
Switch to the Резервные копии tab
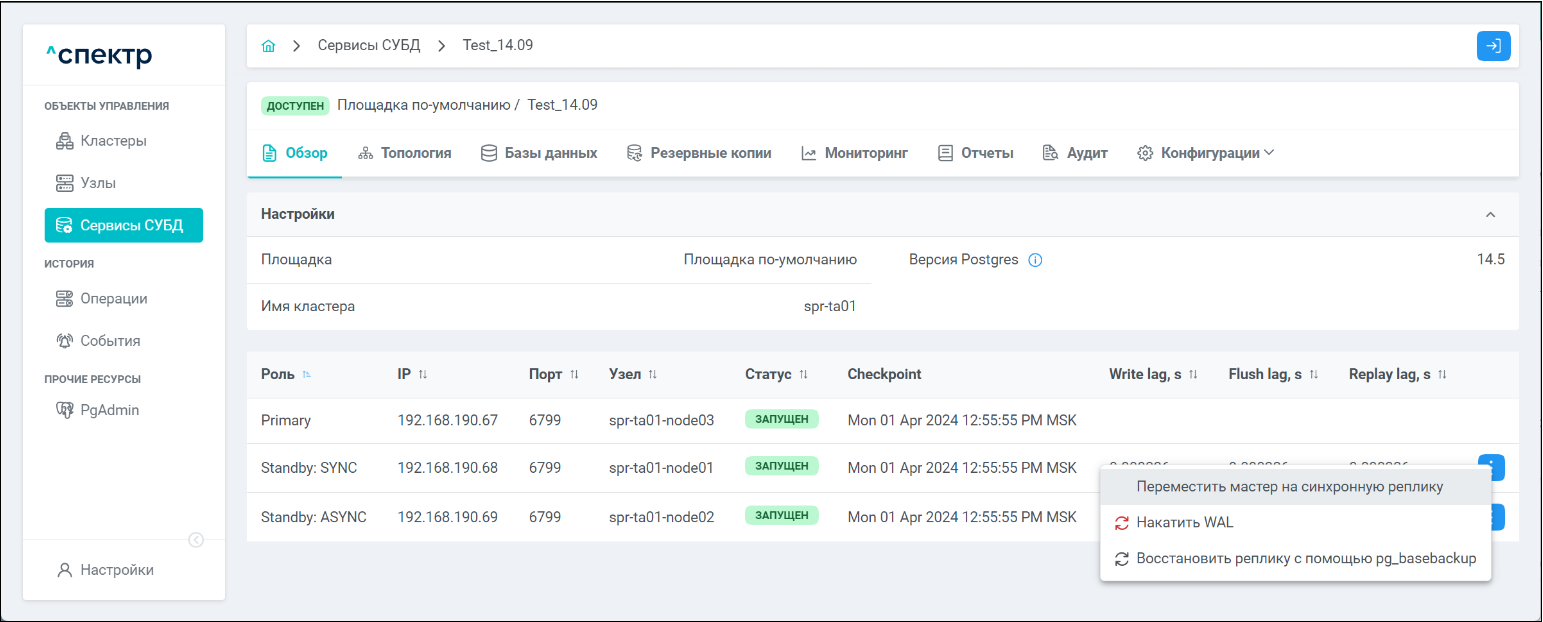(699, 153)
